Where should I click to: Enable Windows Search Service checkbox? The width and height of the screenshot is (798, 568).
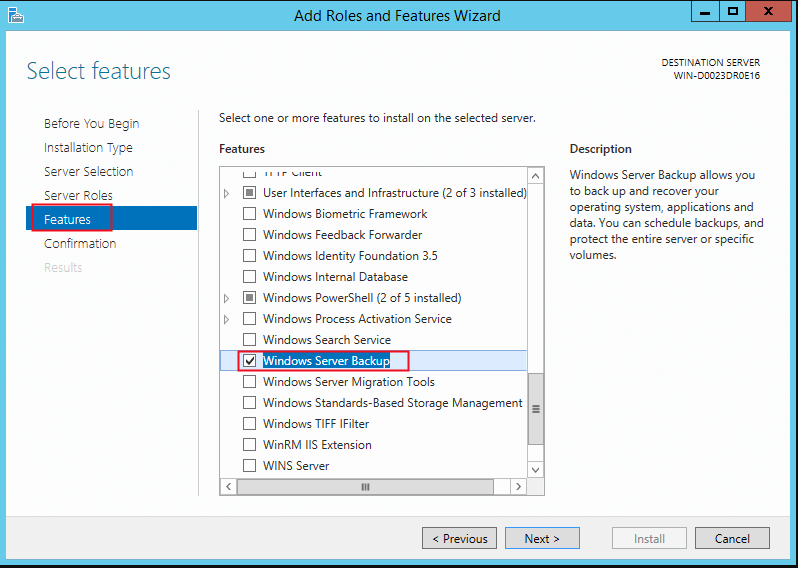250,340
